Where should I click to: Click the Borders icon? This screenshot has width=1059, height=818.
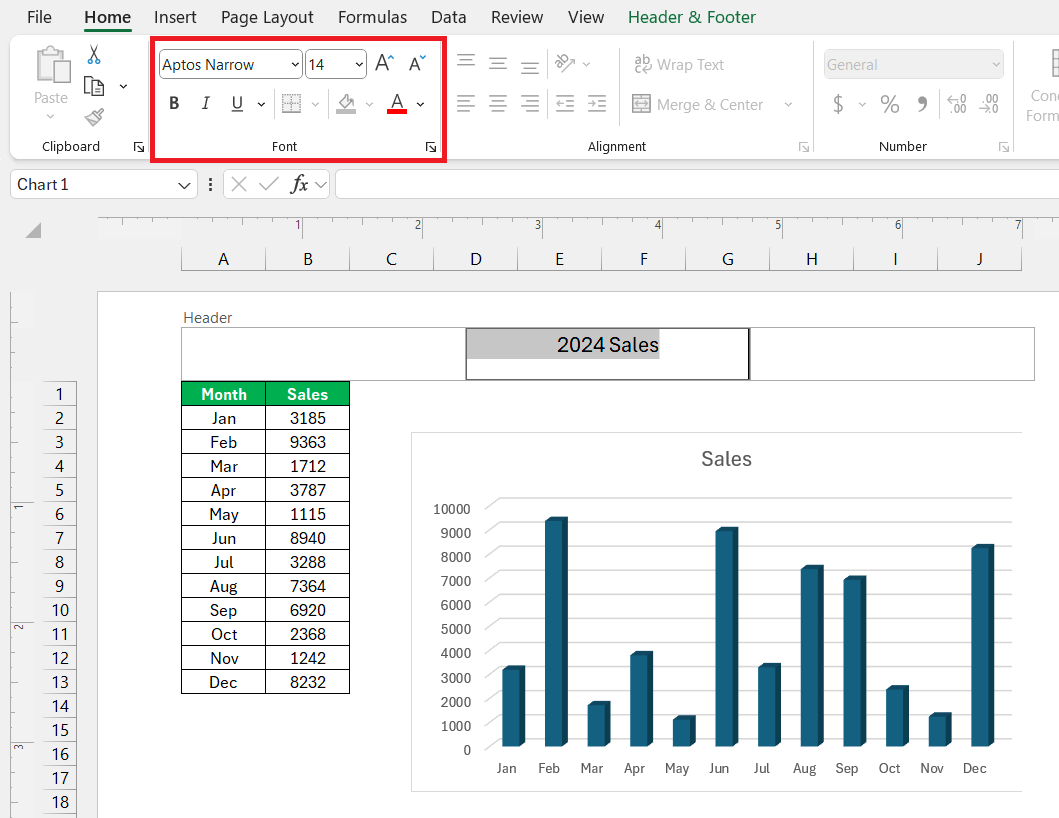pyautogui.click(x=291, y=103)
